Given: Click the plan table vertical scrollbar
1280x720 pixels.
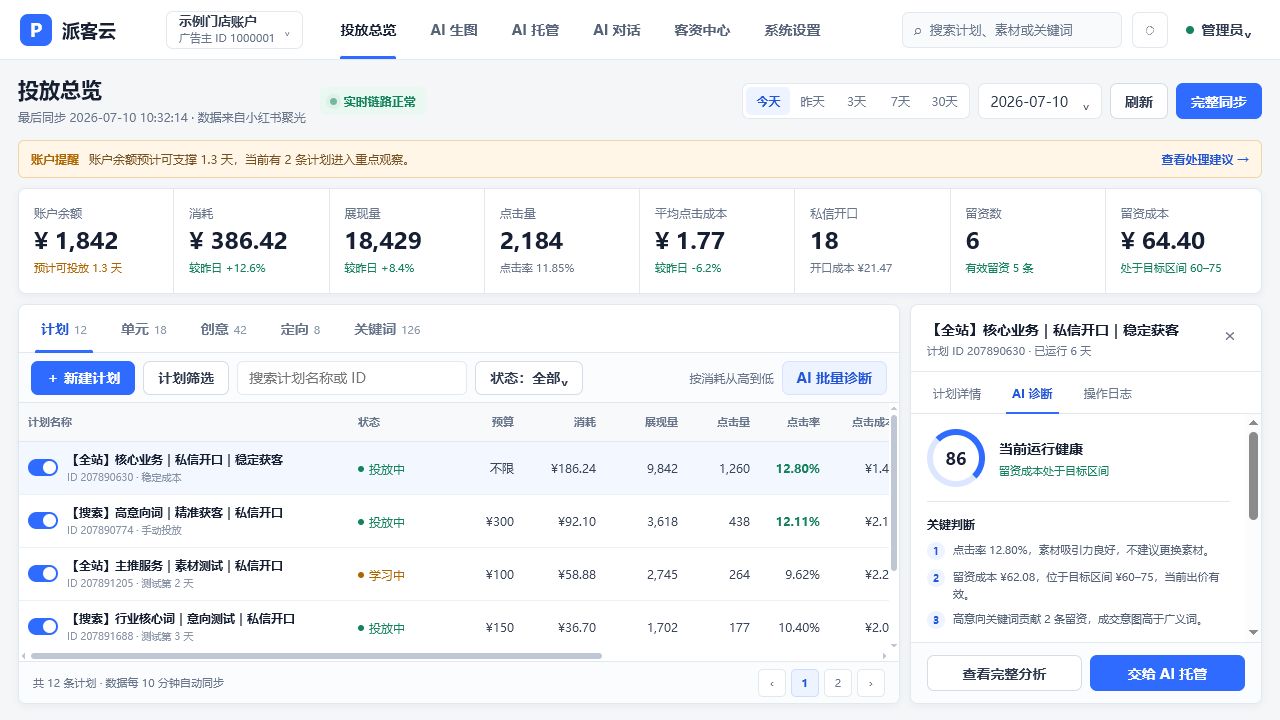Looking at the screenshot, I should [x=894, y=493].
